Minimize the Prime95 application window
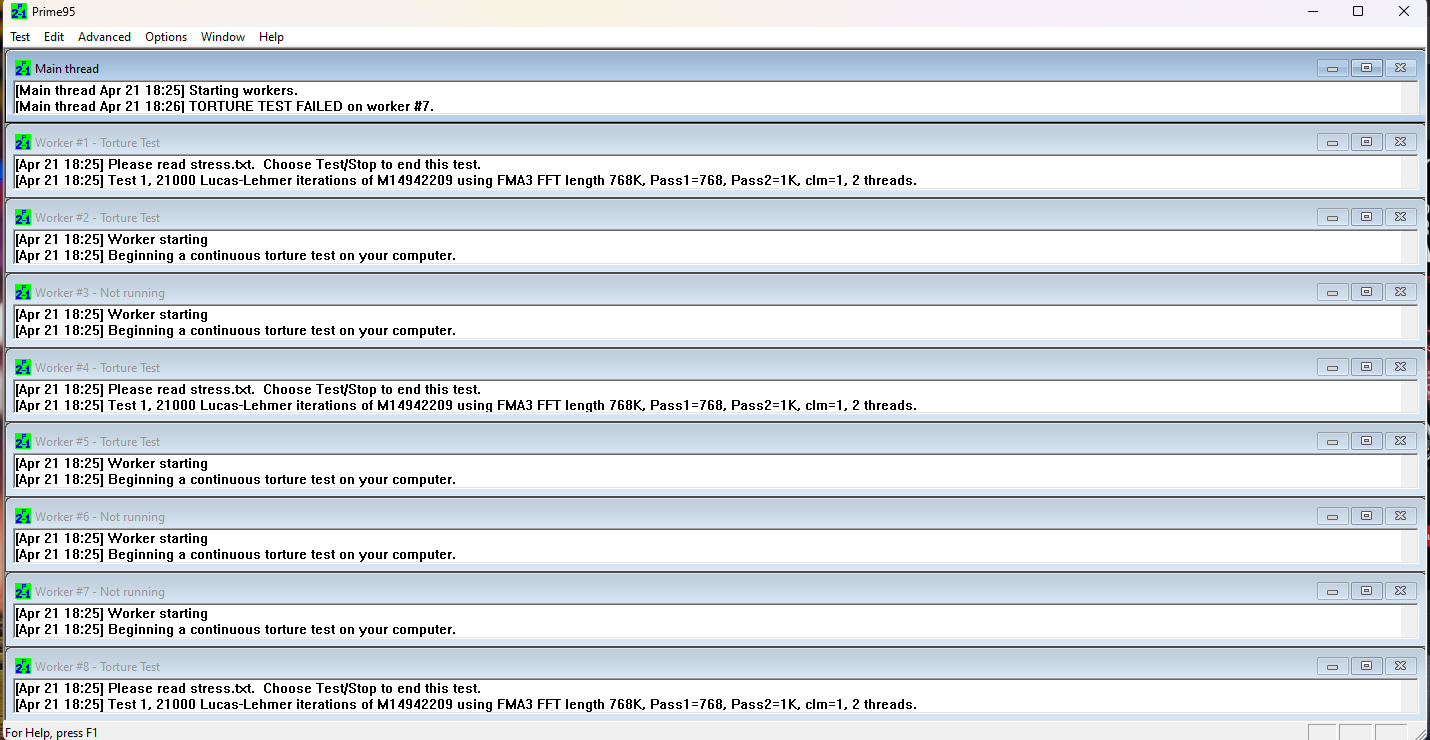Screen dimensions: 1430x740 tap(1312, 11)
